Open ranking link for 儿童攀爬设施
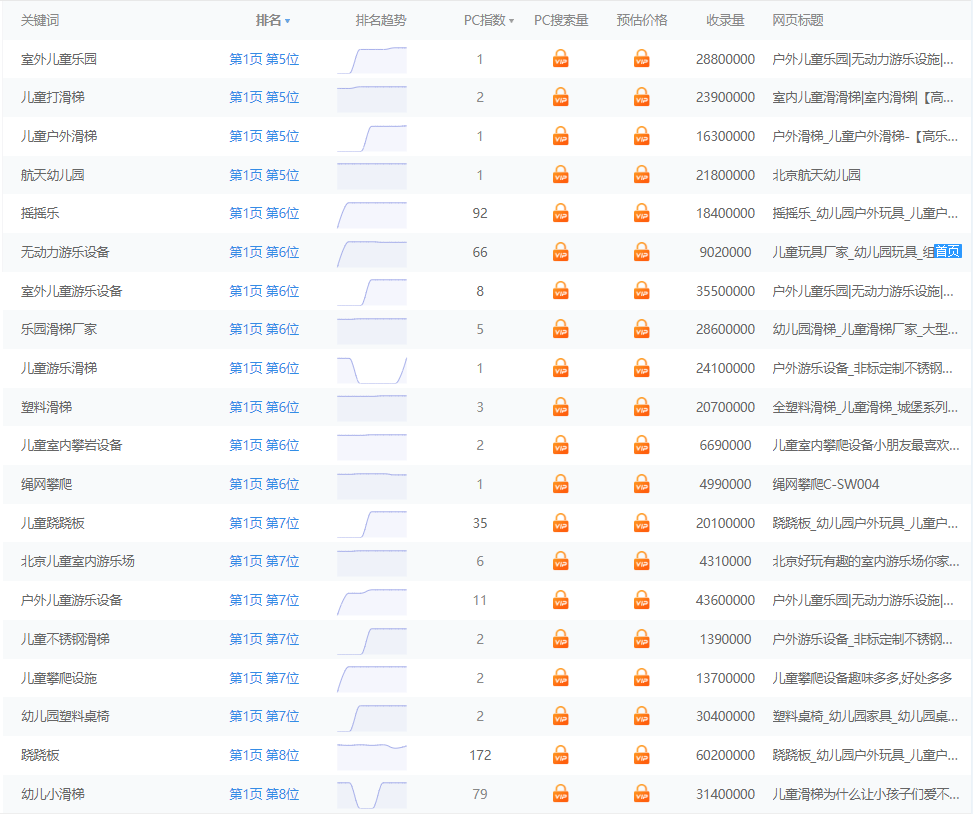The image size is (973, 814). pyautogui.click(x=264, y=678)
